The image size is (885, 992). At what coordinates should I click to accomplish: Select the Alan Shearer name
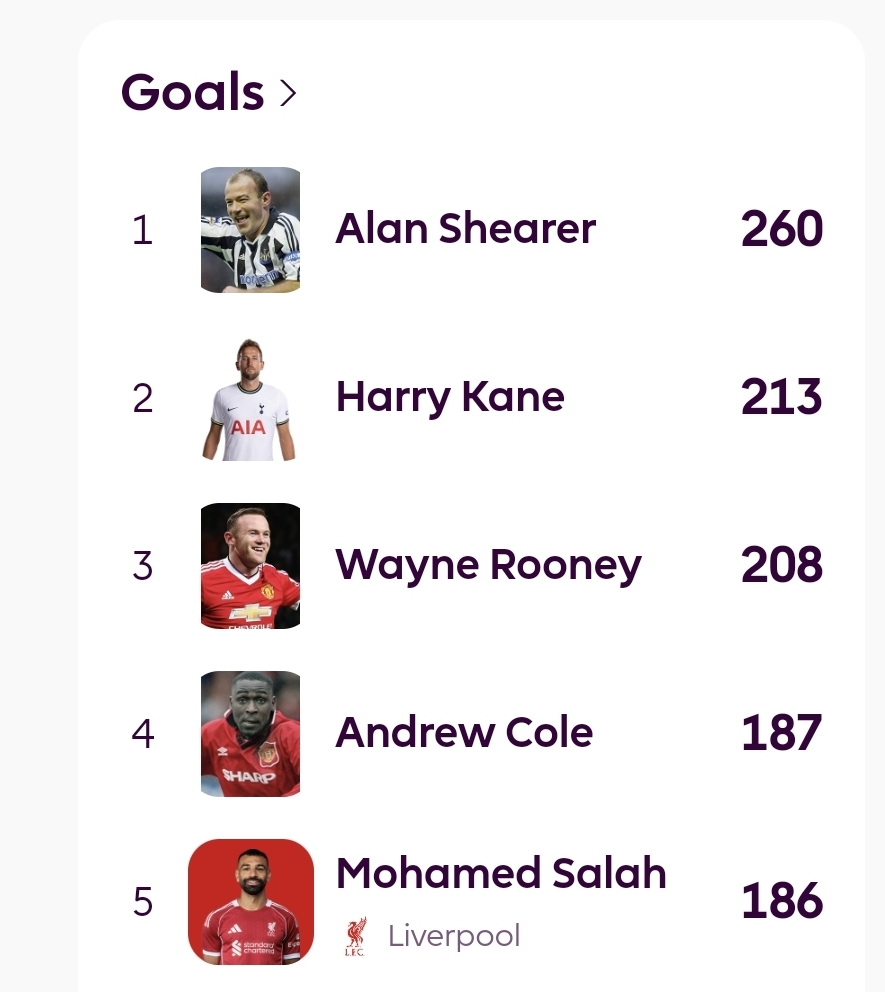click(x=466, y=228)
